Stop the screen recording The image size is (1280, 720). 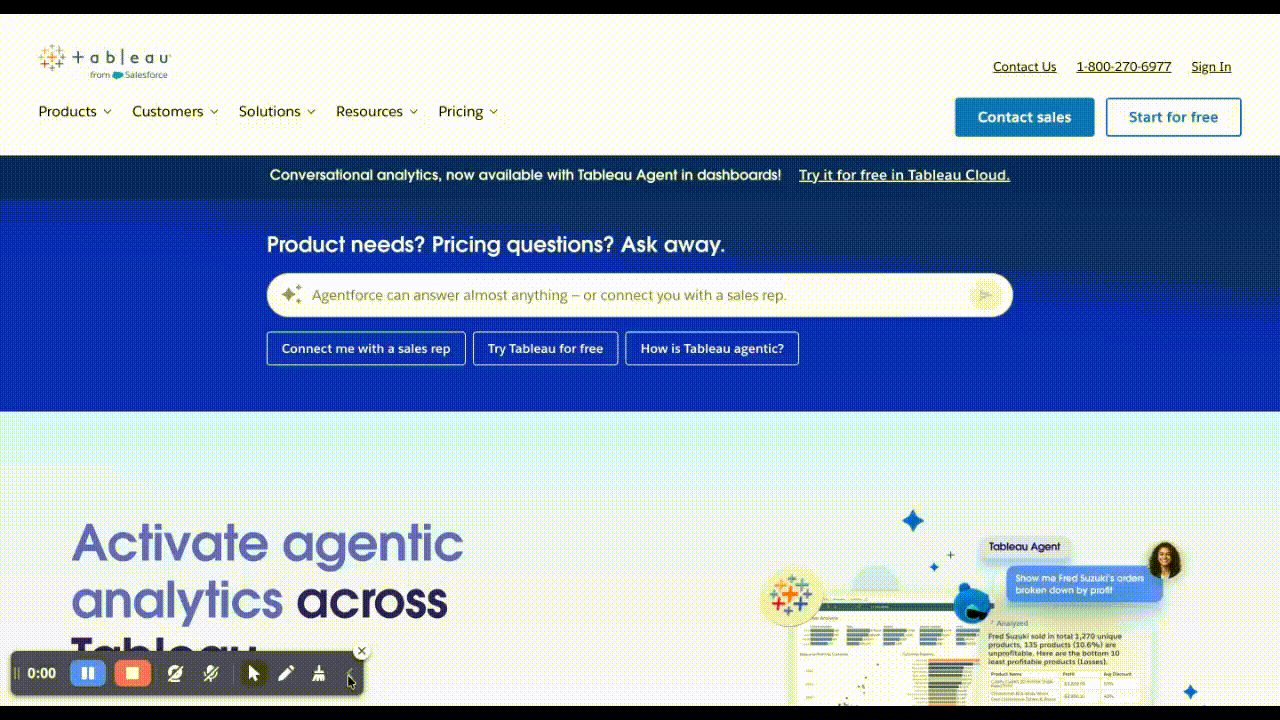(132, 673)
